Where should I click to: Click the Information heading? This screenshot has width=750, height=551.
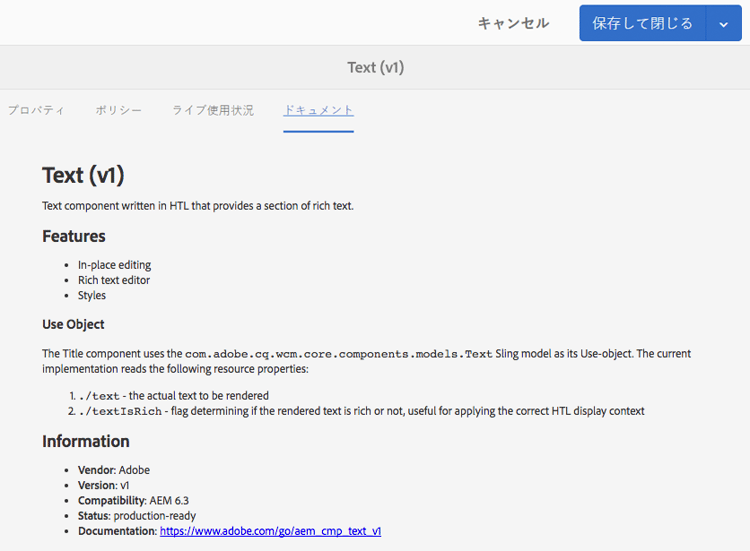[x=86, y=441]
